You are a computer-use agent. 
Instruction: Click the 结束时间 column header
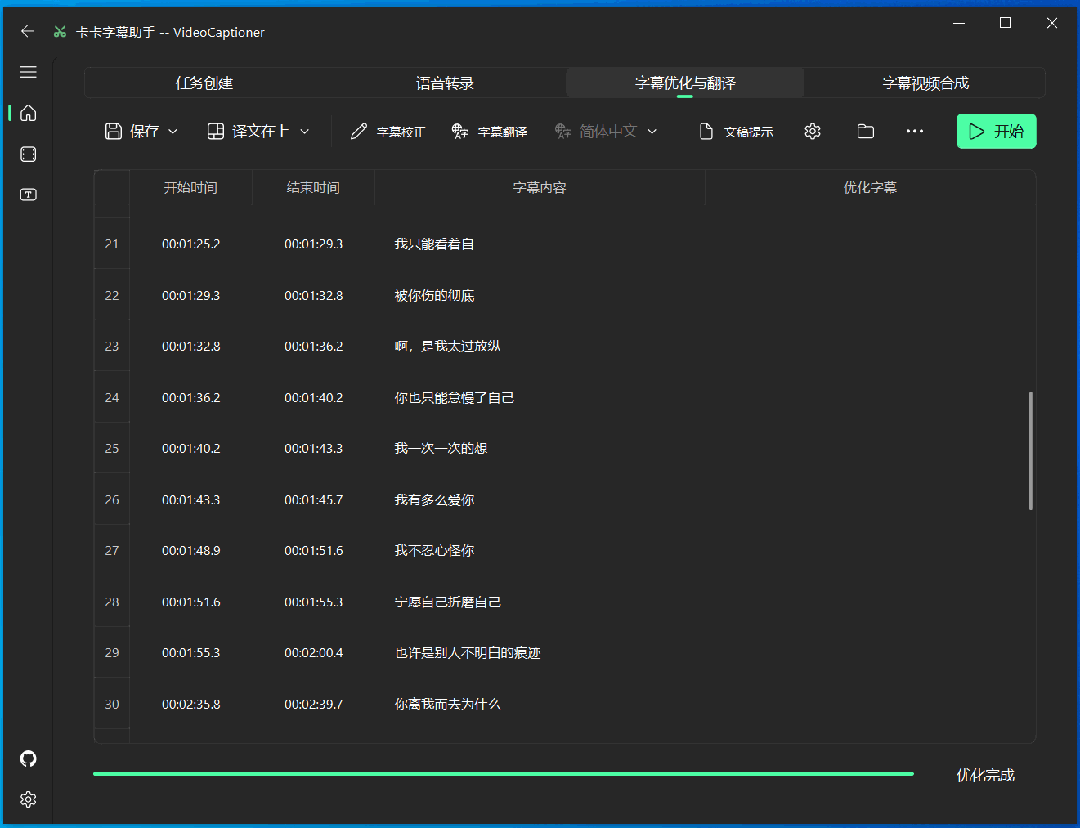click(x=313, y=187)
